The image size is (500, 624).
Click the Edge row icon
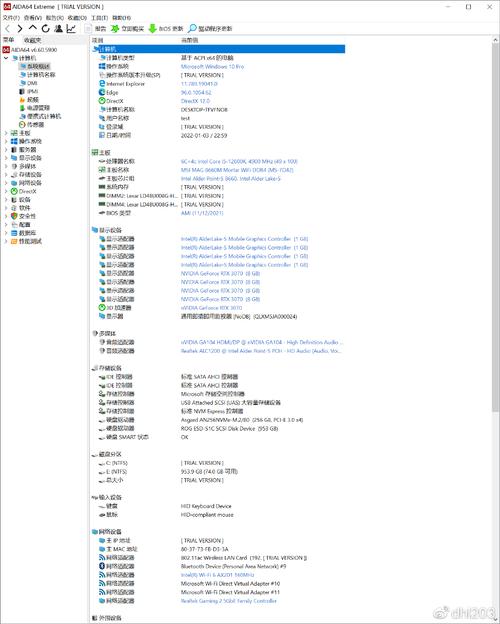point(102,92)
